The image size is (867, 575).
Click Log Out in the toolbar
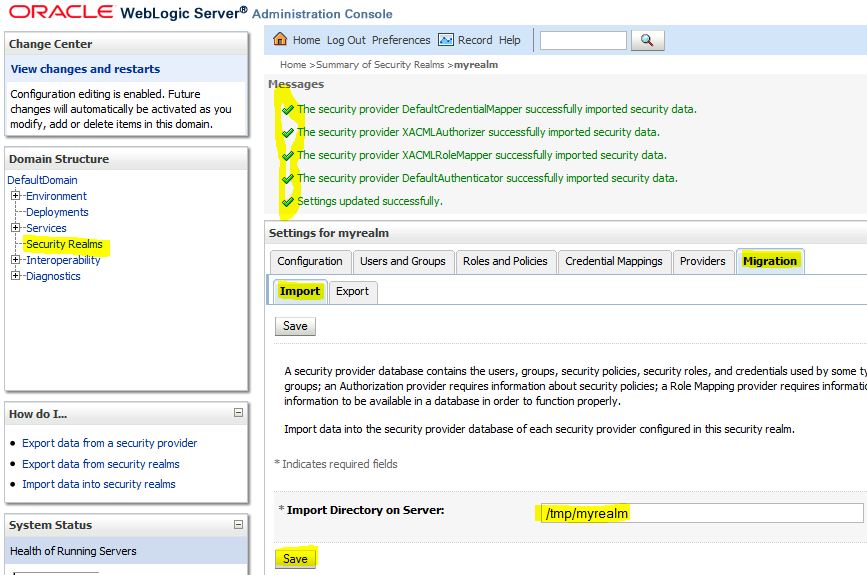tap(346, 40)
